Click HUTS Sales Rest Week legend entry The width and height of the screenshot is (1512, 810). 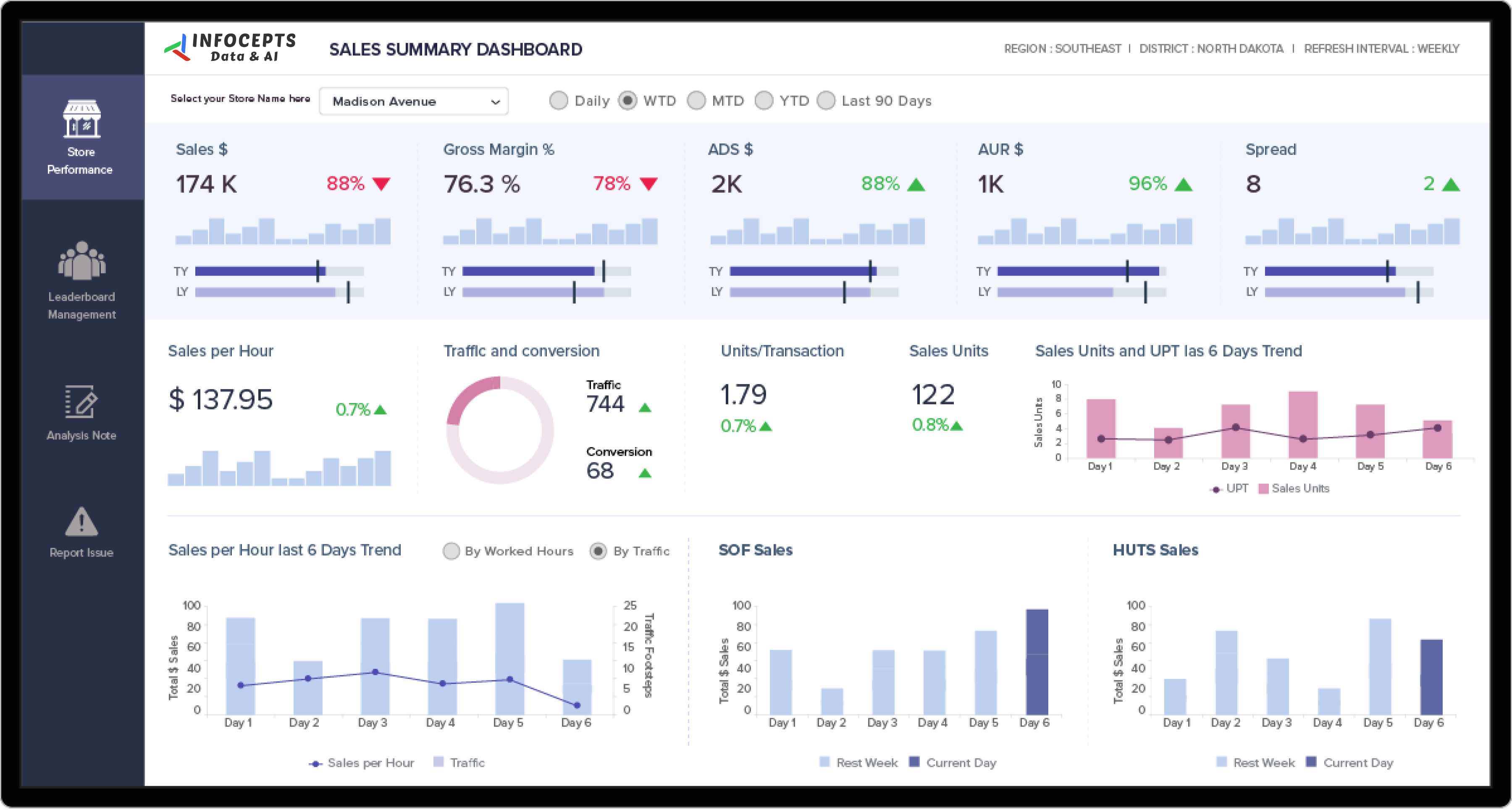pyautogui.click(x=1256, y=763)
